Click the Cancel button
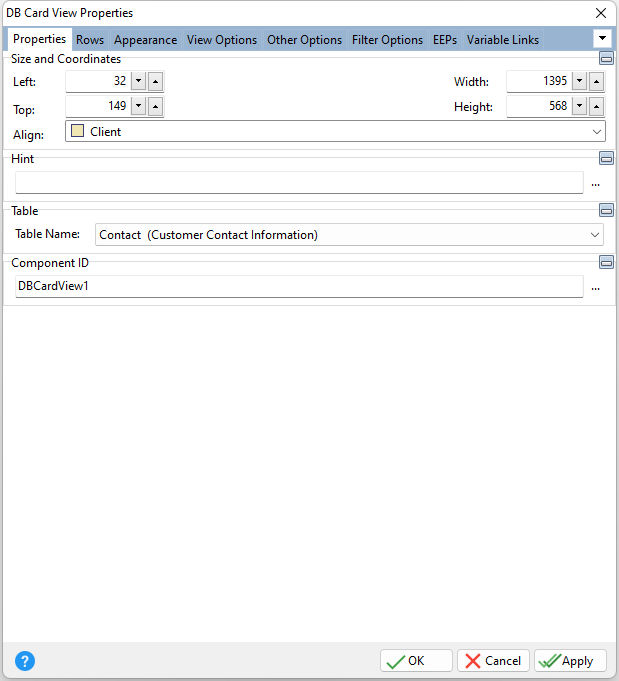Viewport: 619px width, 681px height. [493, 661]
